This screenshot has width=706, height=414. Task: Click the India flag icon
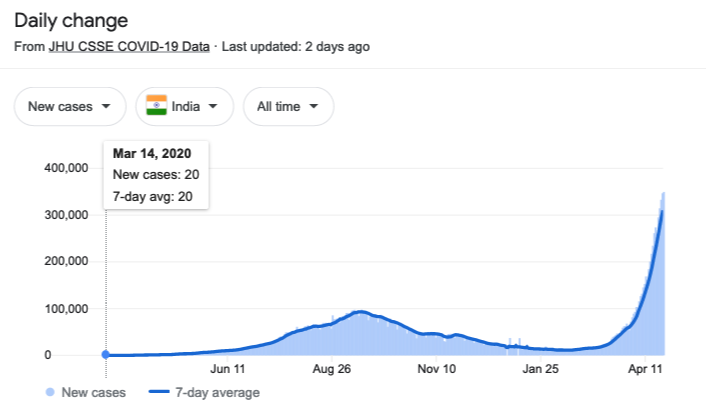point(156,106)
